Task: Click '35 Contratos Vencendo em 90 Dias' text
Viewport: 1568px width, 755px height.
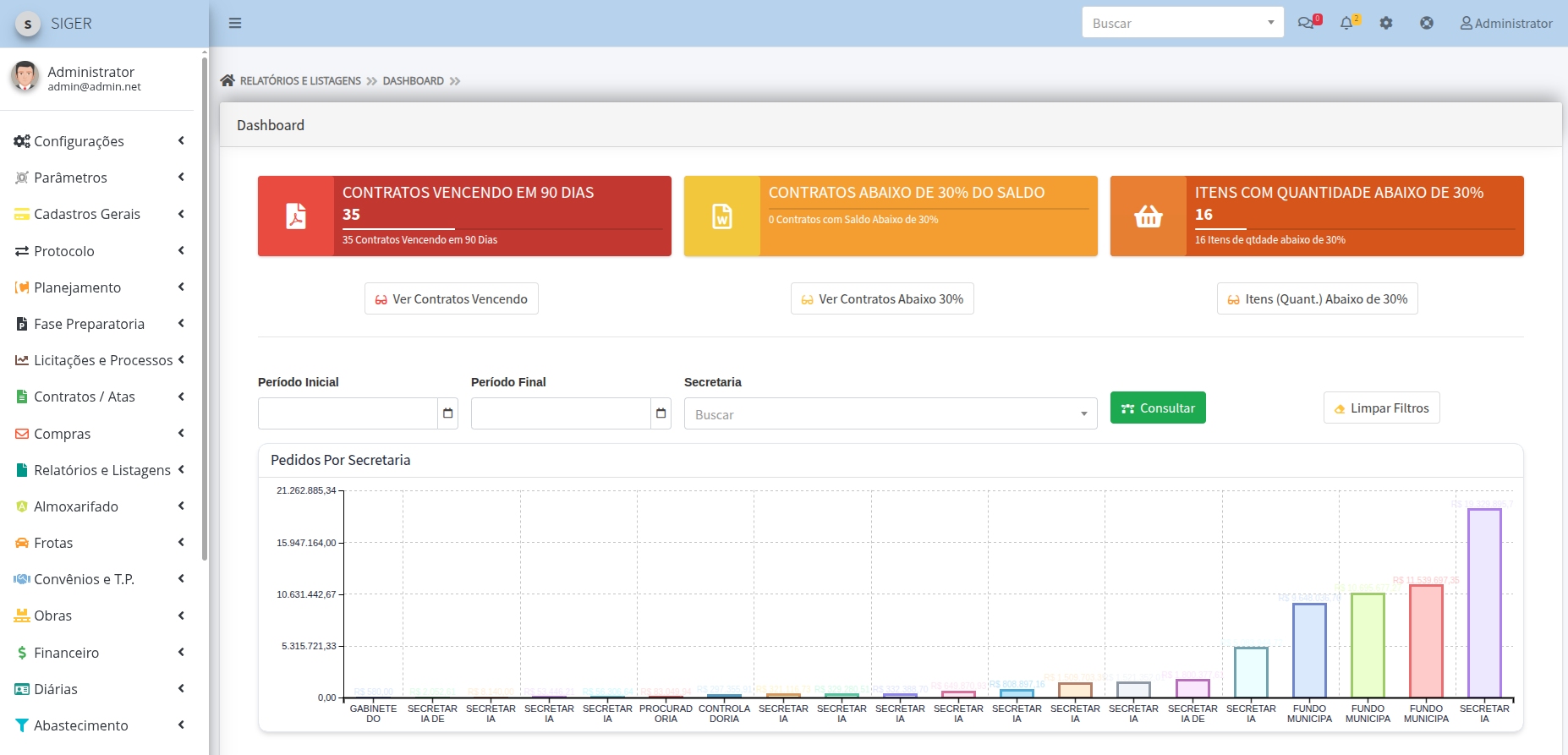Action: 419,240
